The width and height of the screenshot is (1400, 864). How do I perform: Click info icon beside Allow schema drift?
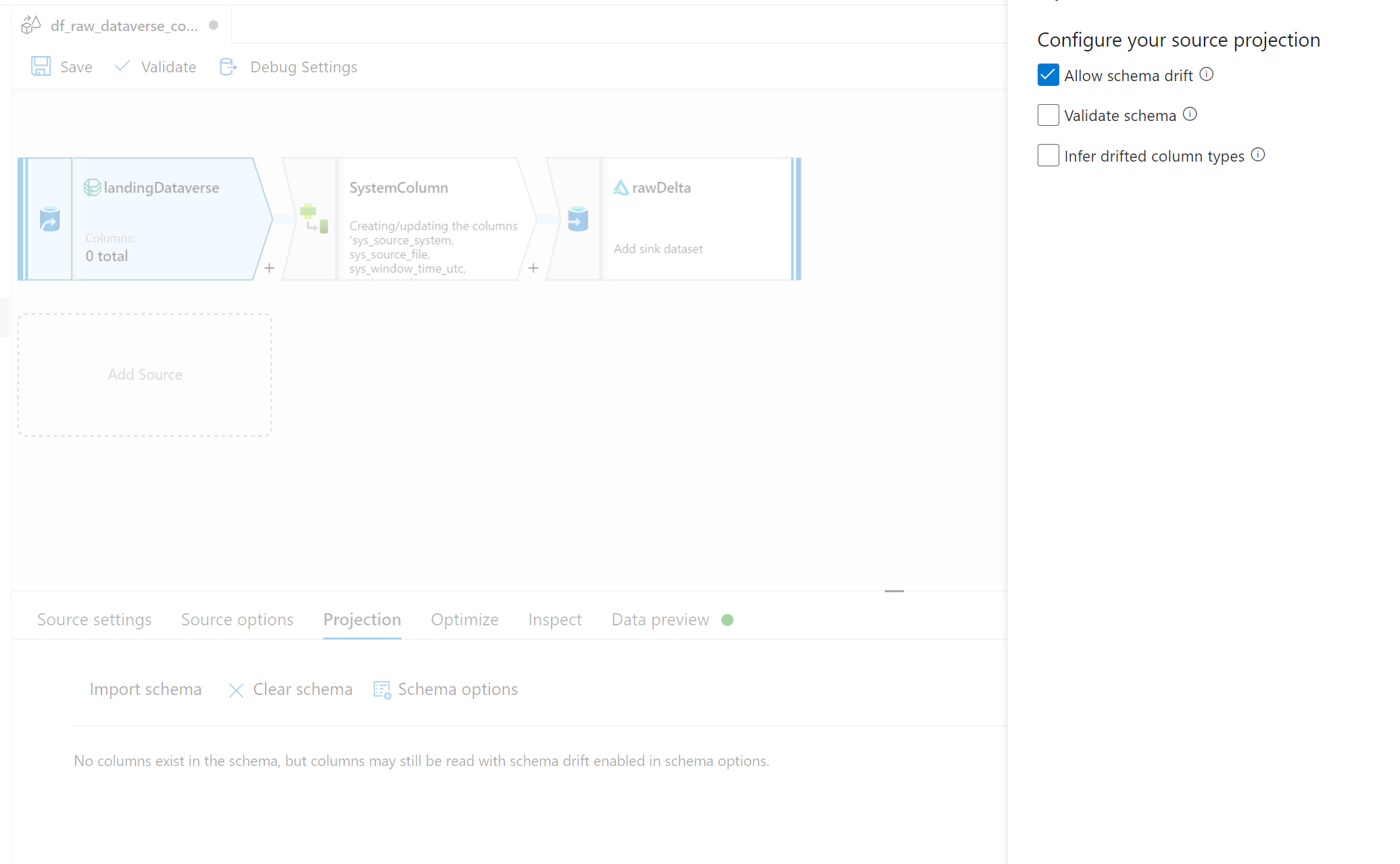1207,74
